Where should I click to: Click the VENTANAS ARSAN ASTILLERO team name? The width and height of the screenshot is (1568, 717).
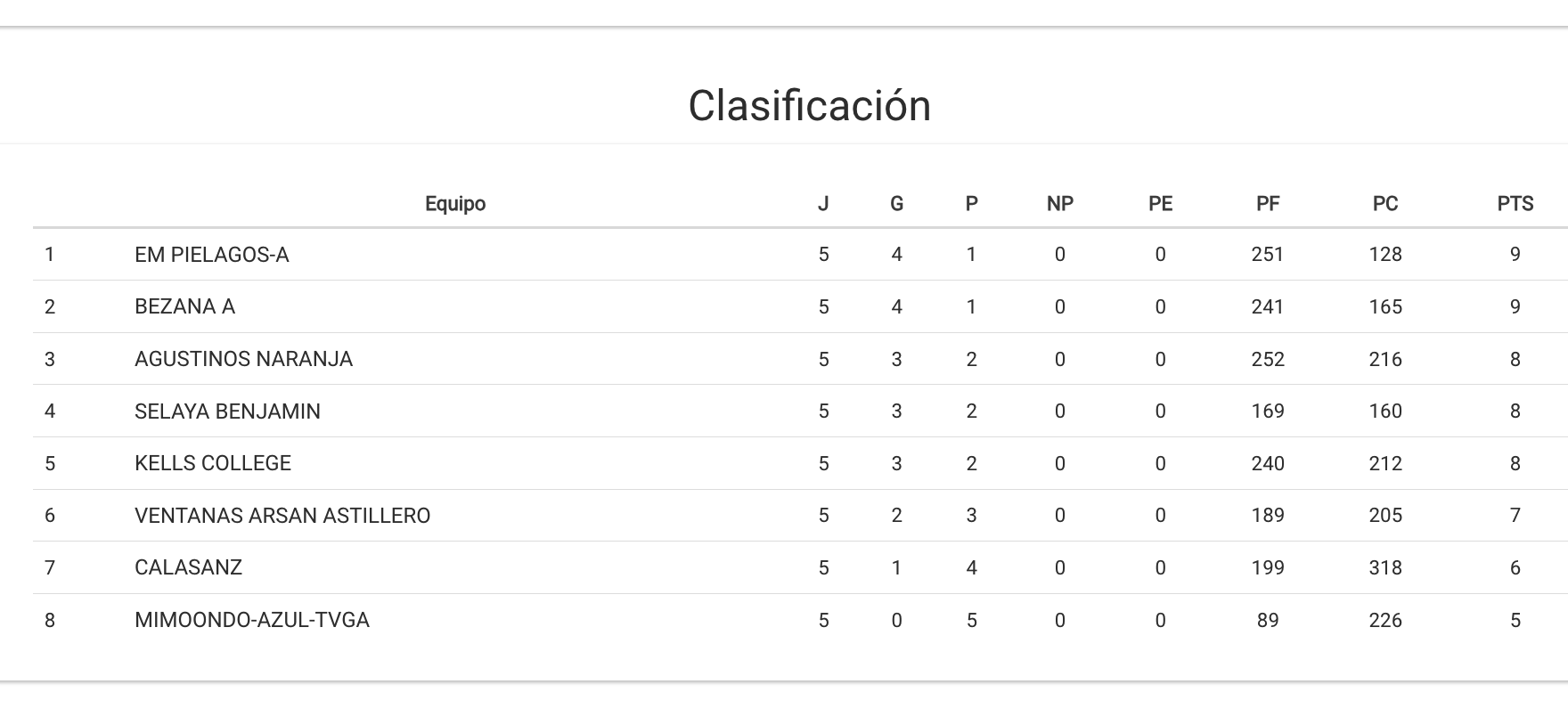tap(282, 516)
